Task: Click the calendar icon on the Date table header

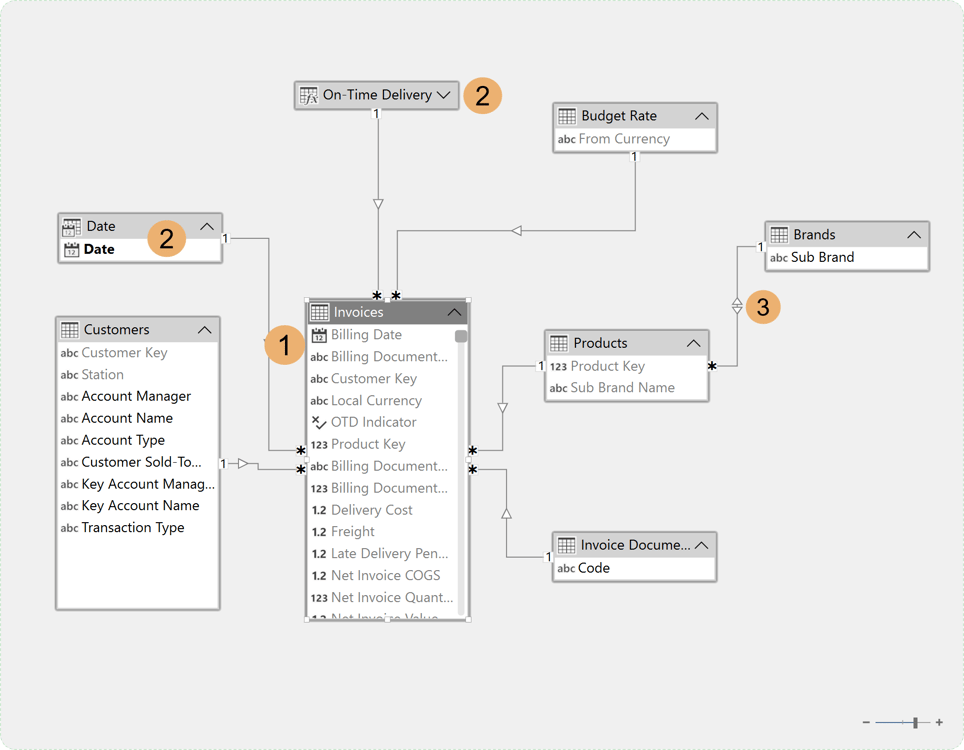Action: 70,226
